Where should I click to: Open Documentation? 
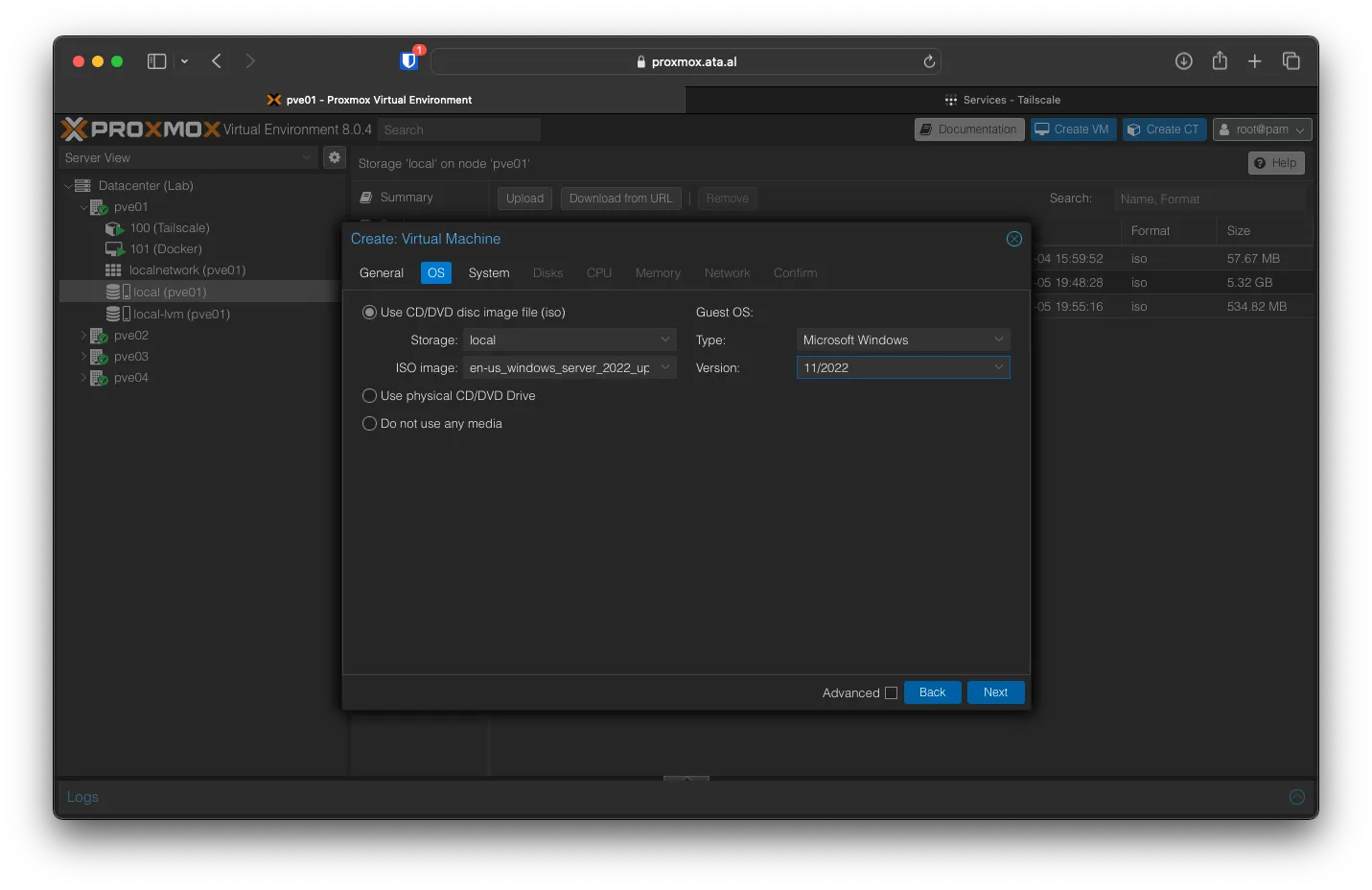[x=969, y=129]
